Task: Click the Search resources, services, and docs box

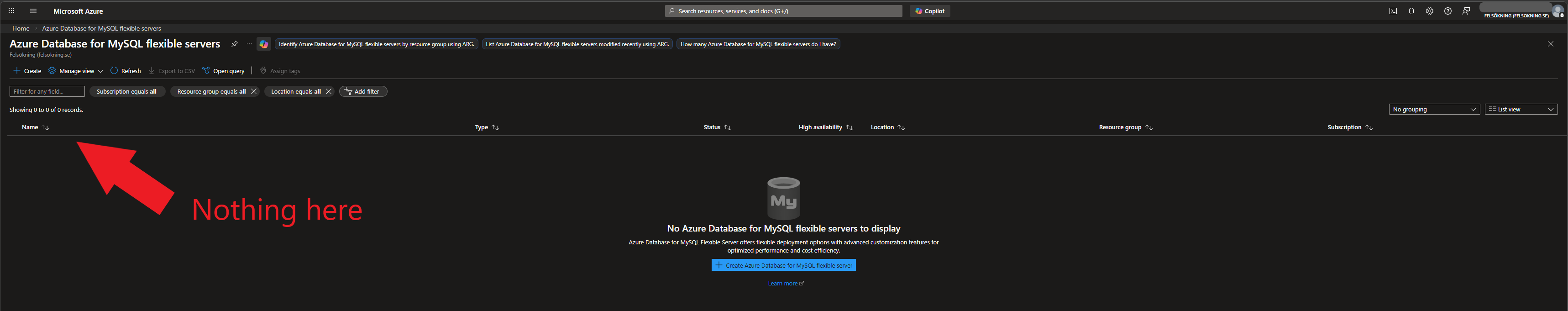Action: (x=783, y=11)
